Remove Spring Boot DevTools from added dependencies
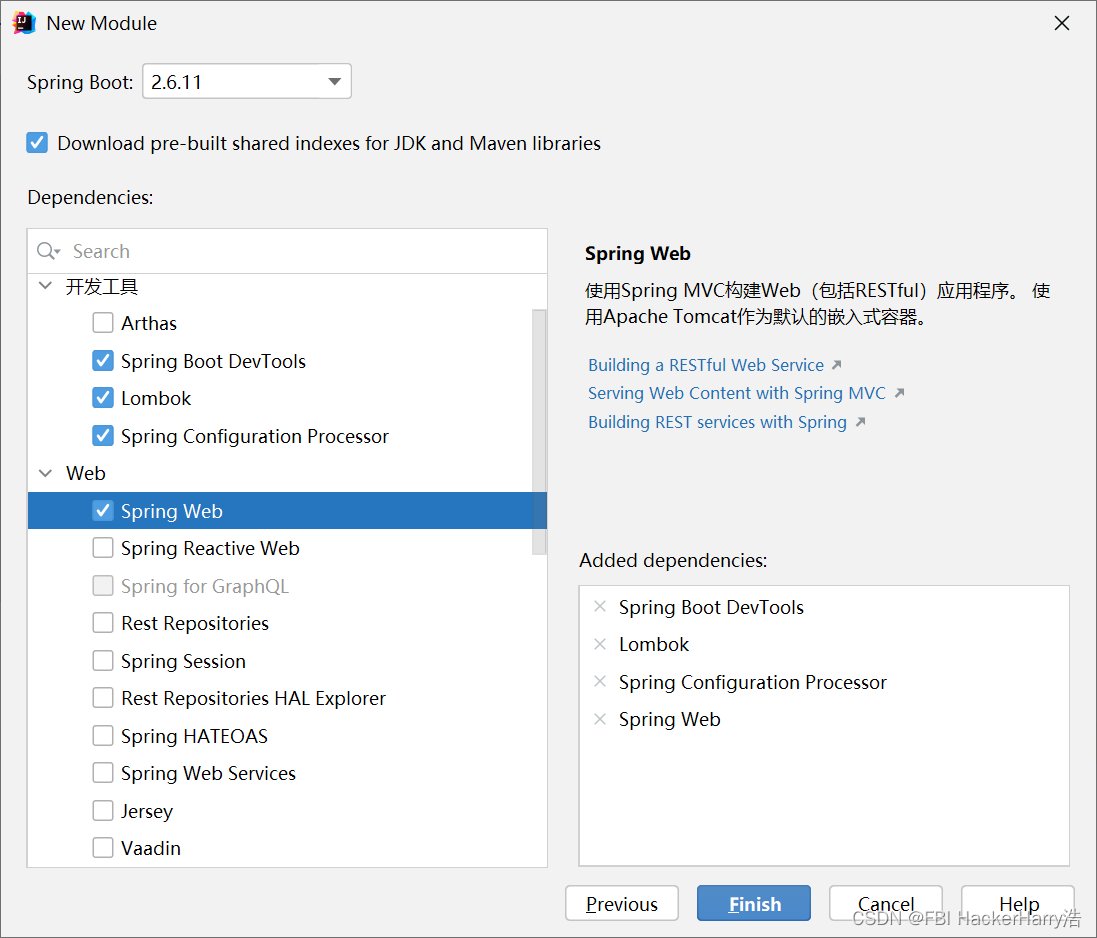1097x938 pixels. 600,606
